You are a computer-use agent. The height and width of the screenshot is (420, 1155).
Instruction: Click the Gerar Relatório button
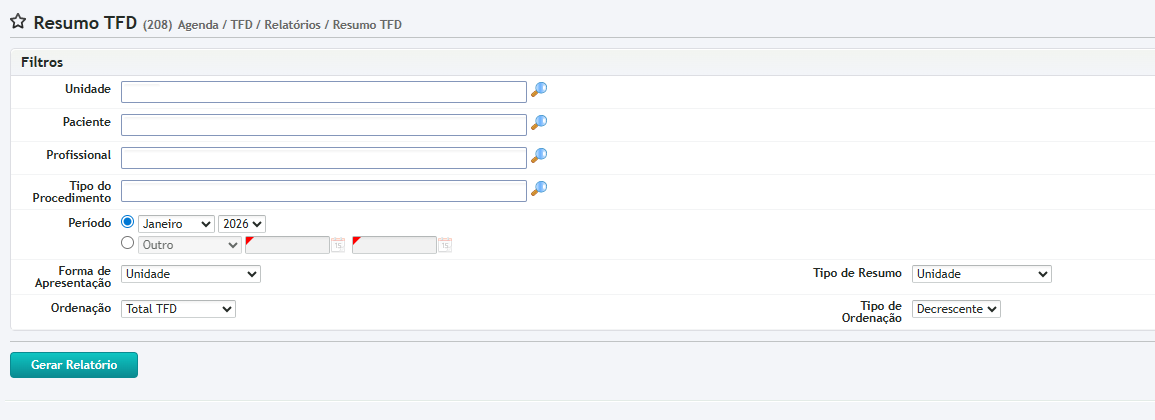(x=74, y=365)
